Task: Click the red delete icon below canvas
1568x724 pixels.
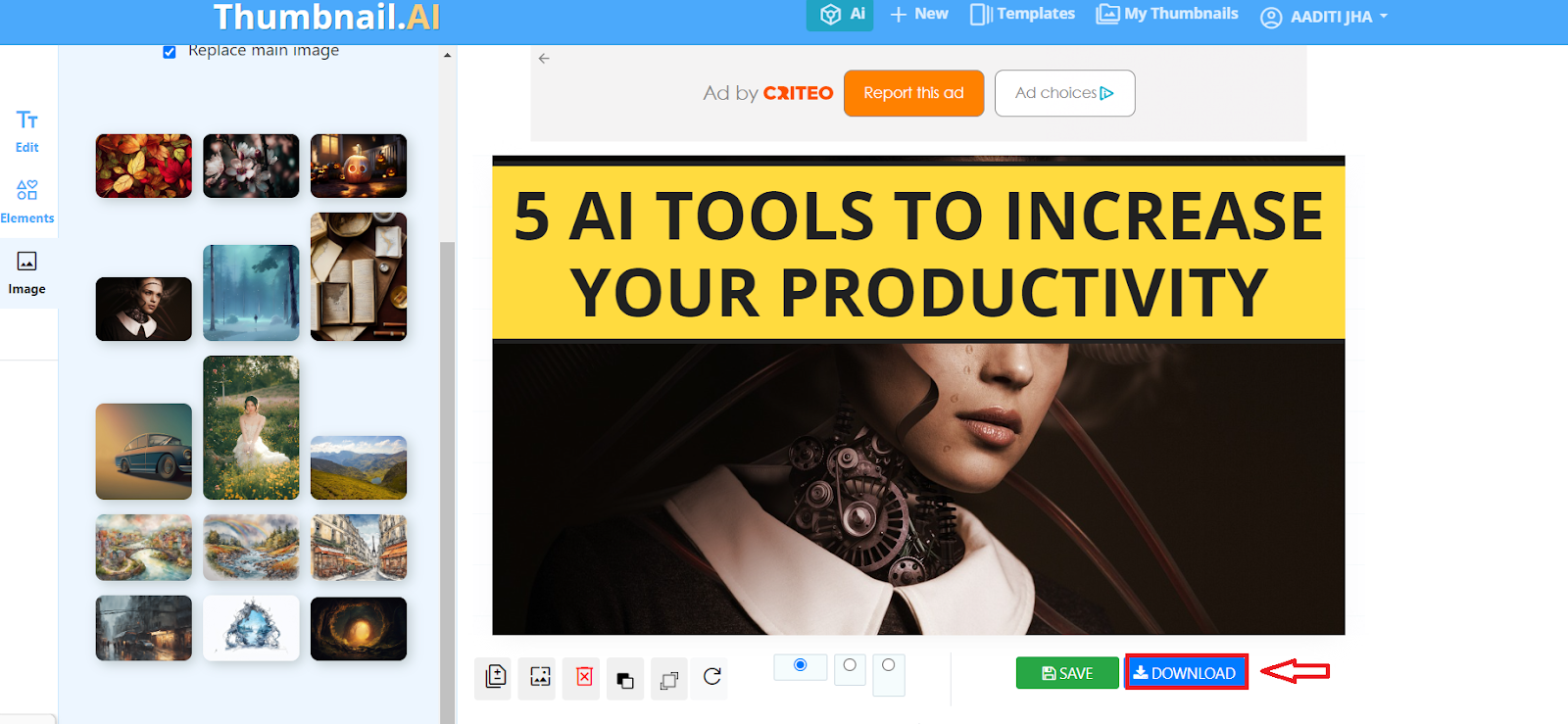Action: point(584,677)
